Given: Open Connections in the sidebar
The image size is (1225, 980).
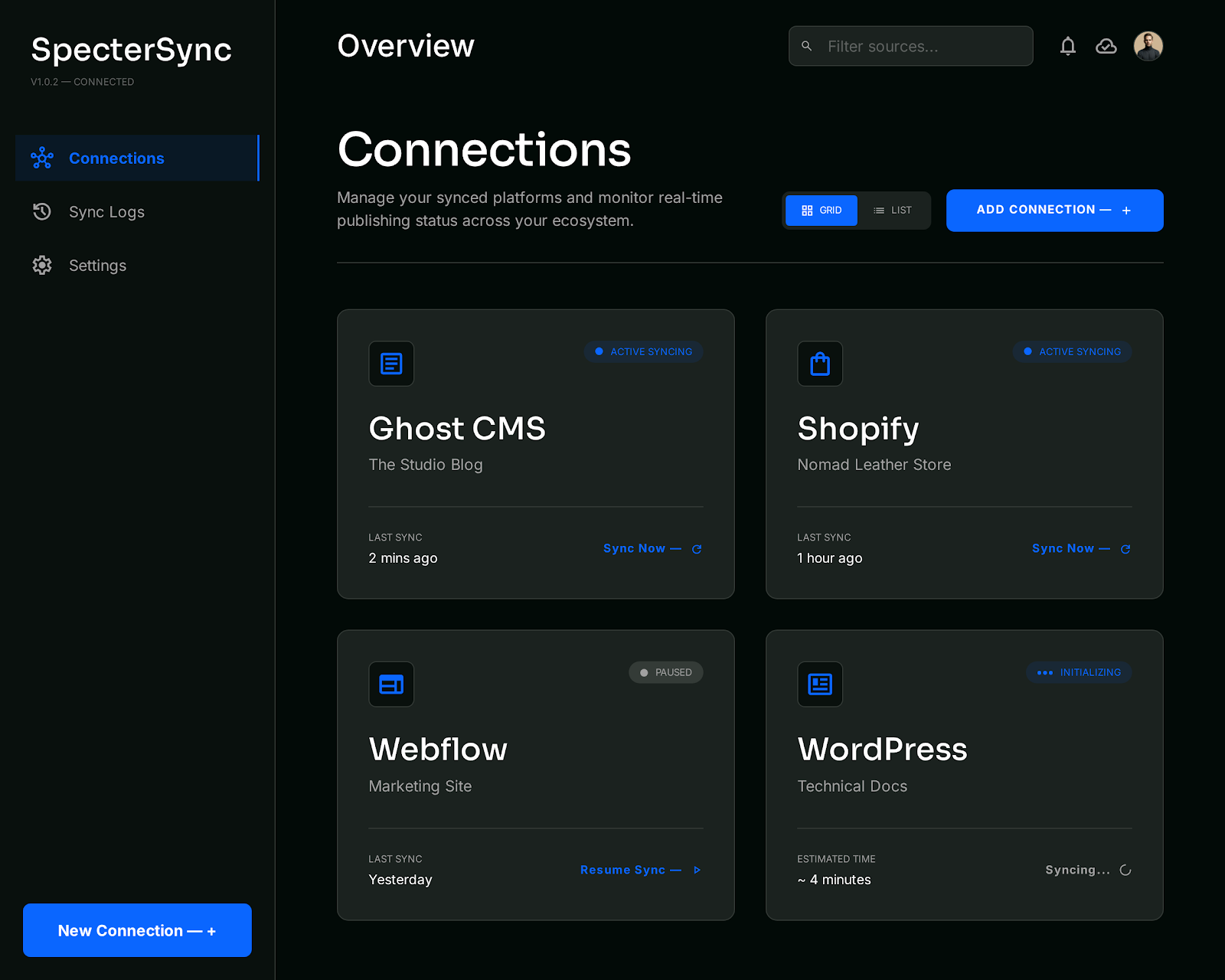Looking at the screenshot, I should (137, 158).
